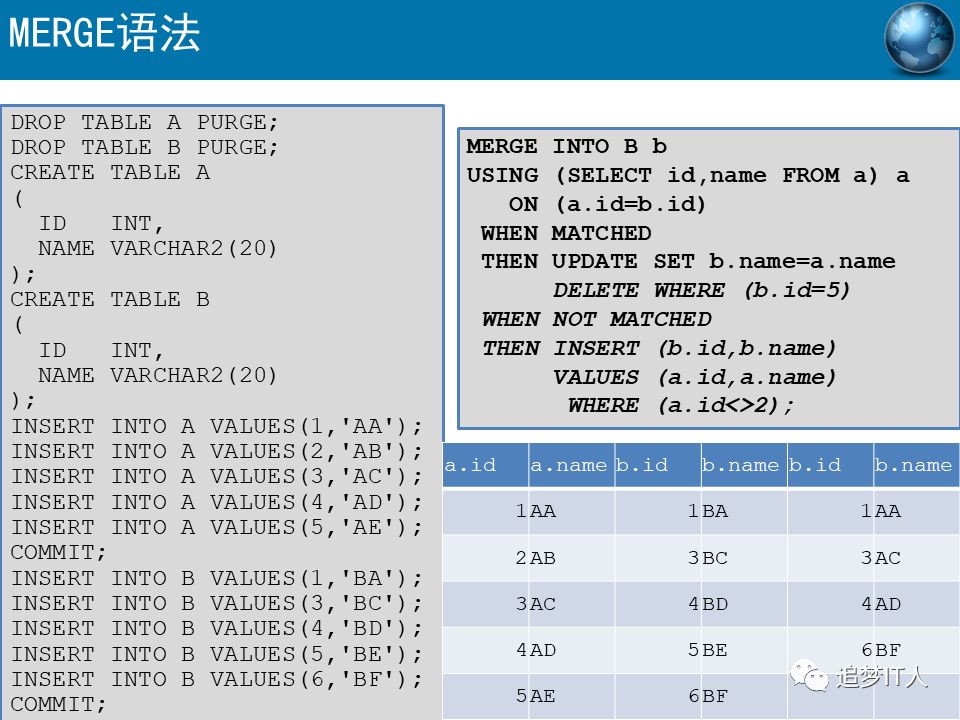Select the line 'DROP TABLE A PURGE;'
This screenshot has width=960, height=720.
click(144, 122)
